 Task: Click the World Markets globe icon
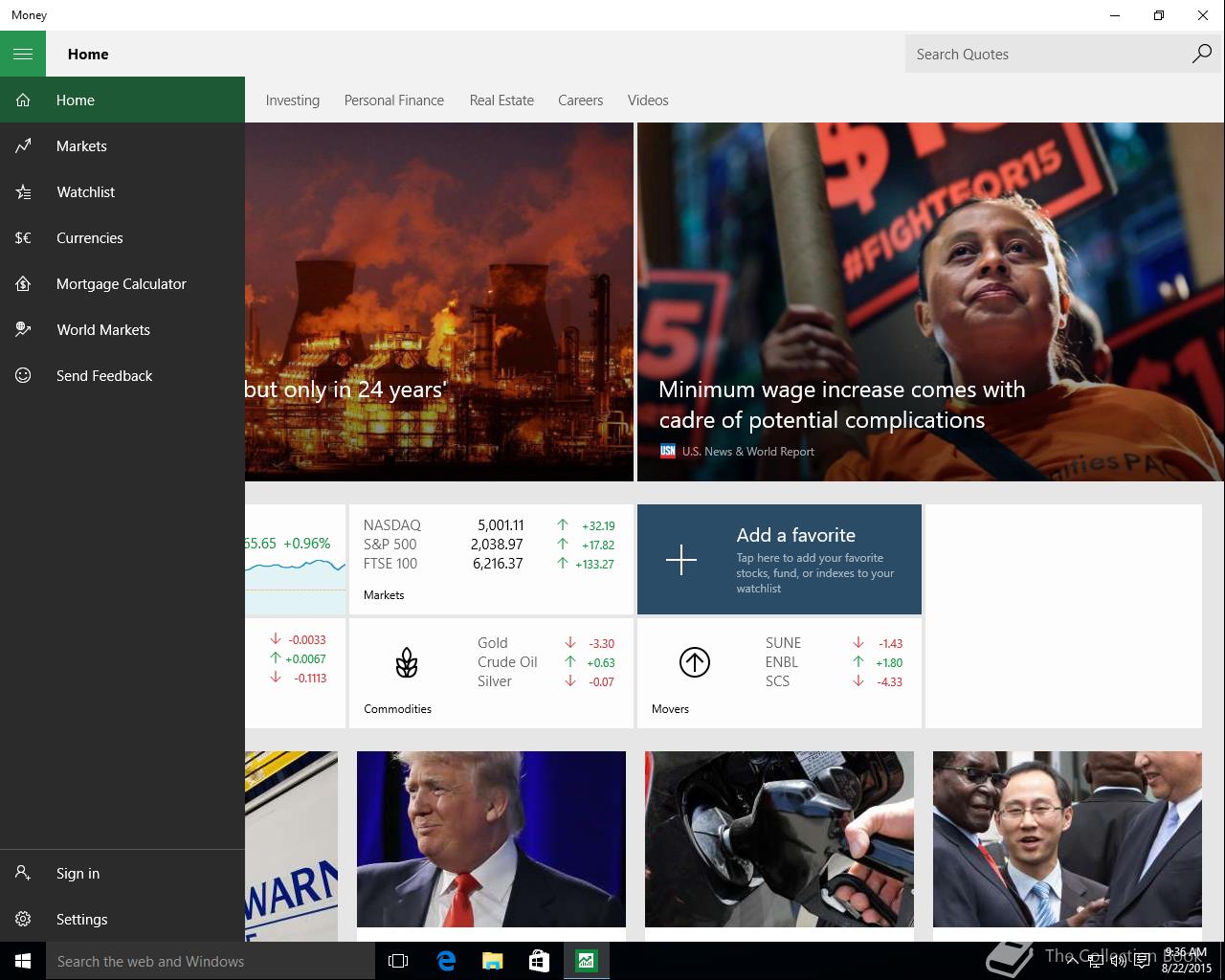23,329
